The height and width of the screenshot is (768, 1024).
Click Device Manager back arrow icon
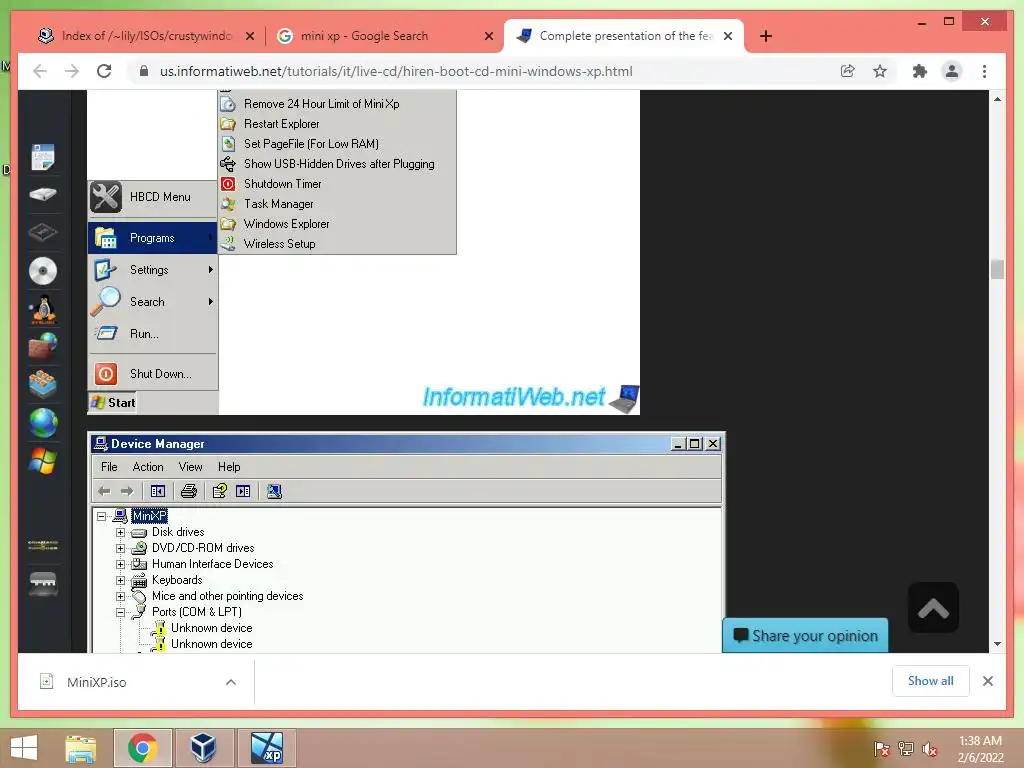pos(104,491)
